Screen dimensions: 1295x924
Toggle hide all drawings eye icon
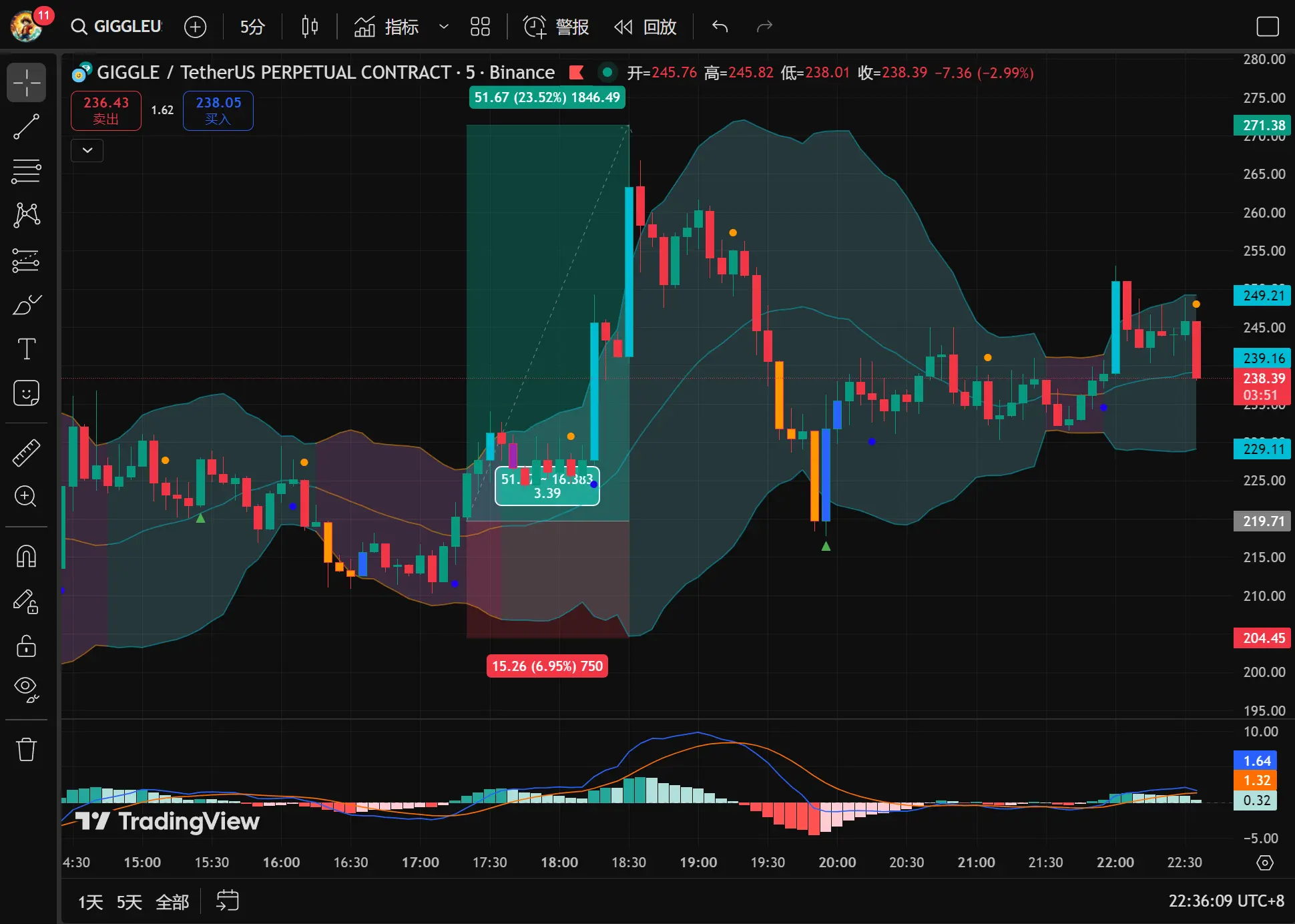[x=27, y=688]
